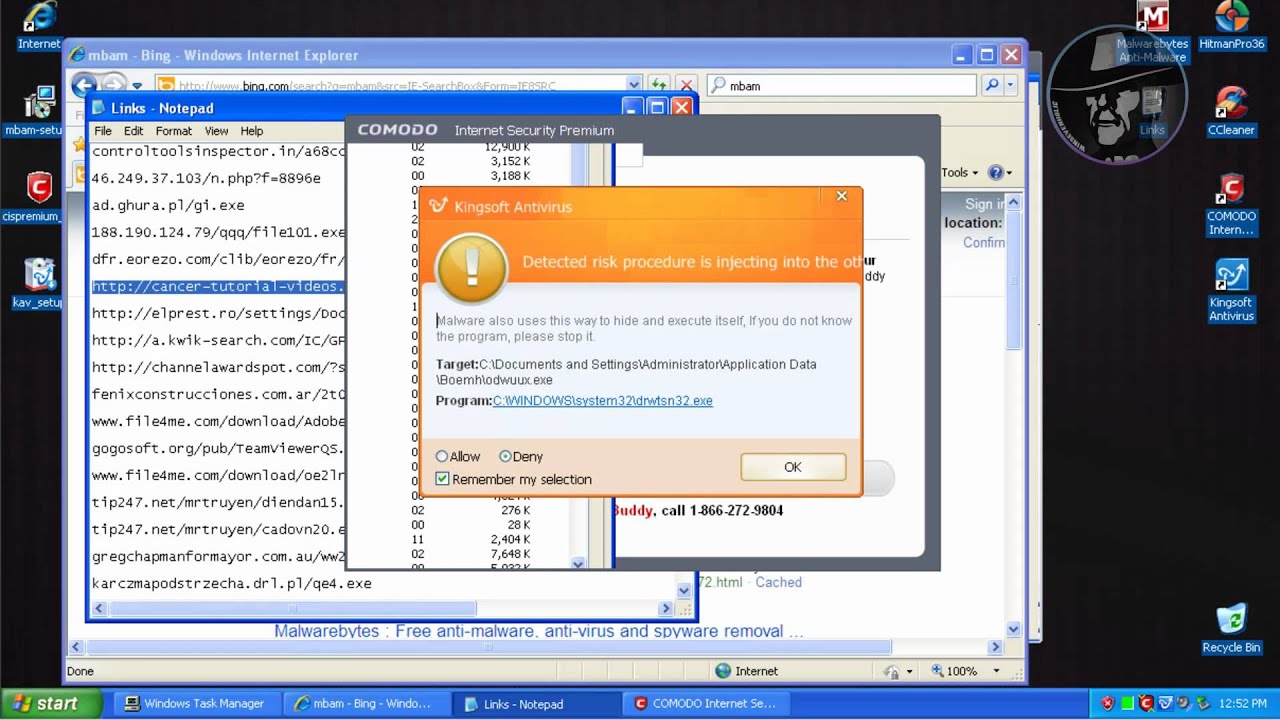Open Notepad Help menu
This screenshot has height=720, width=1280.
pyautogui.click(x=252, y=131)
